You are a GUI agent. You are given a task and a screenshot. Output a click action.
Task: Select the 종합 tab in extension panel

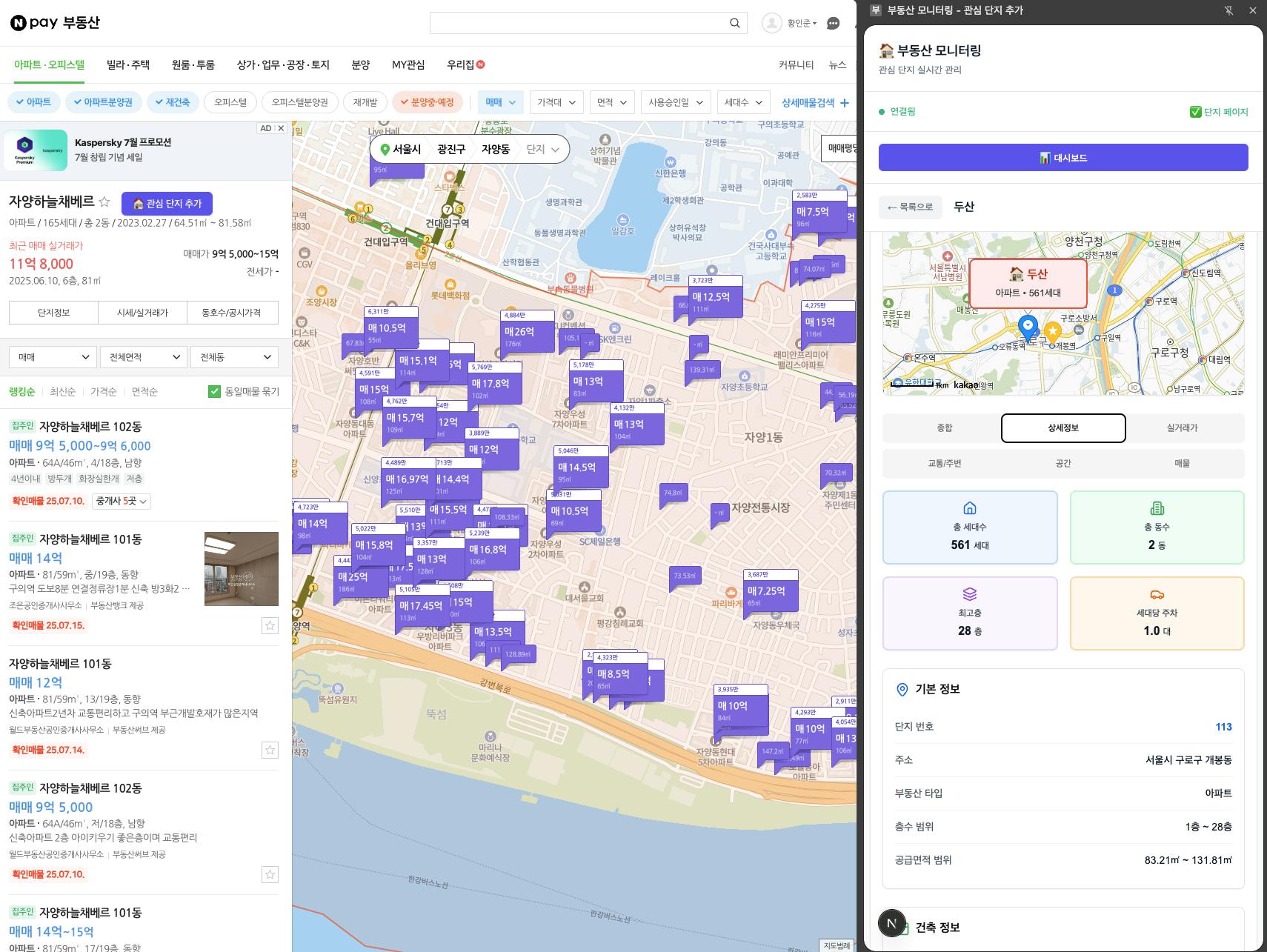[944, 428]
